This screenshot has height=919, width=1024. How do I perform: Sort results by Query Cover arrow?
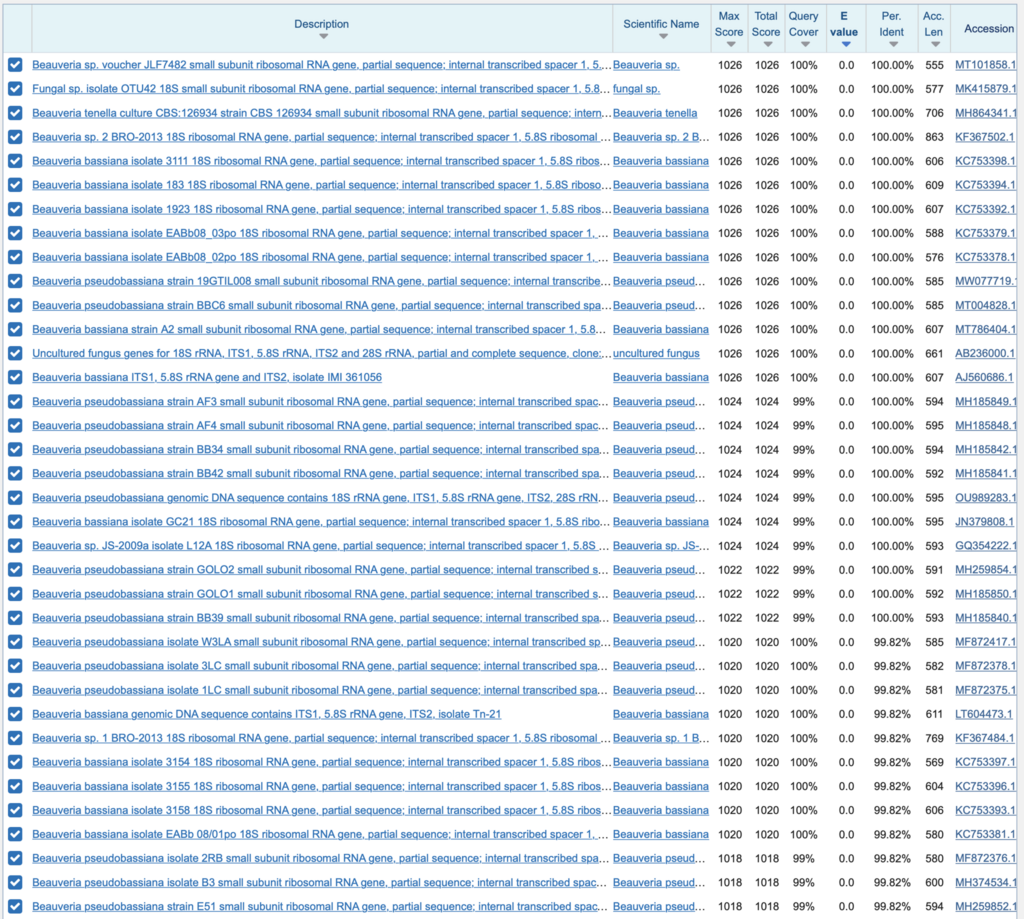(805, 44)
